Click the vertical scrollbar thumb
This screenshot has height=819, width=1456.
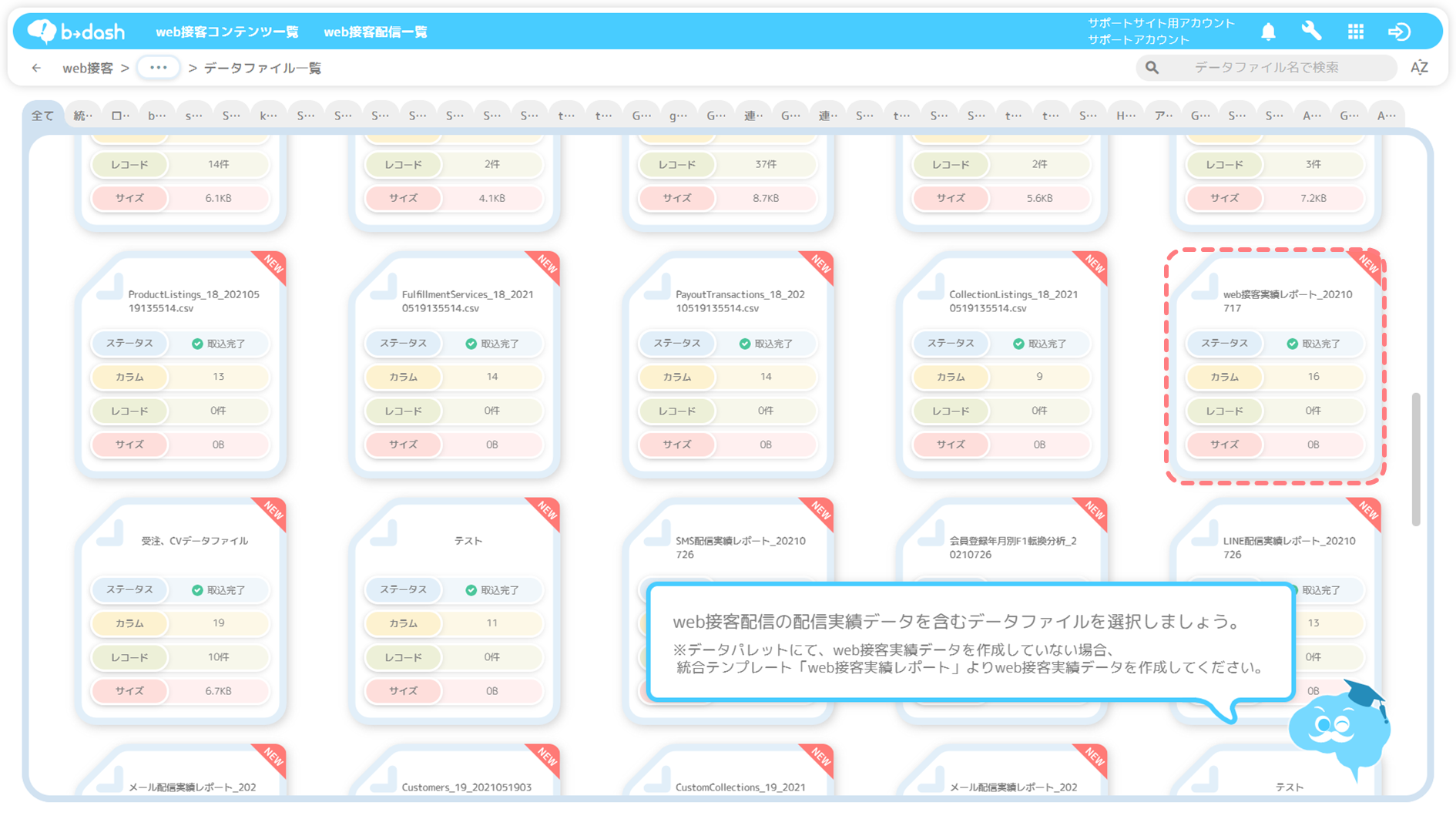pyautogui.click(x=1415, y=459)
